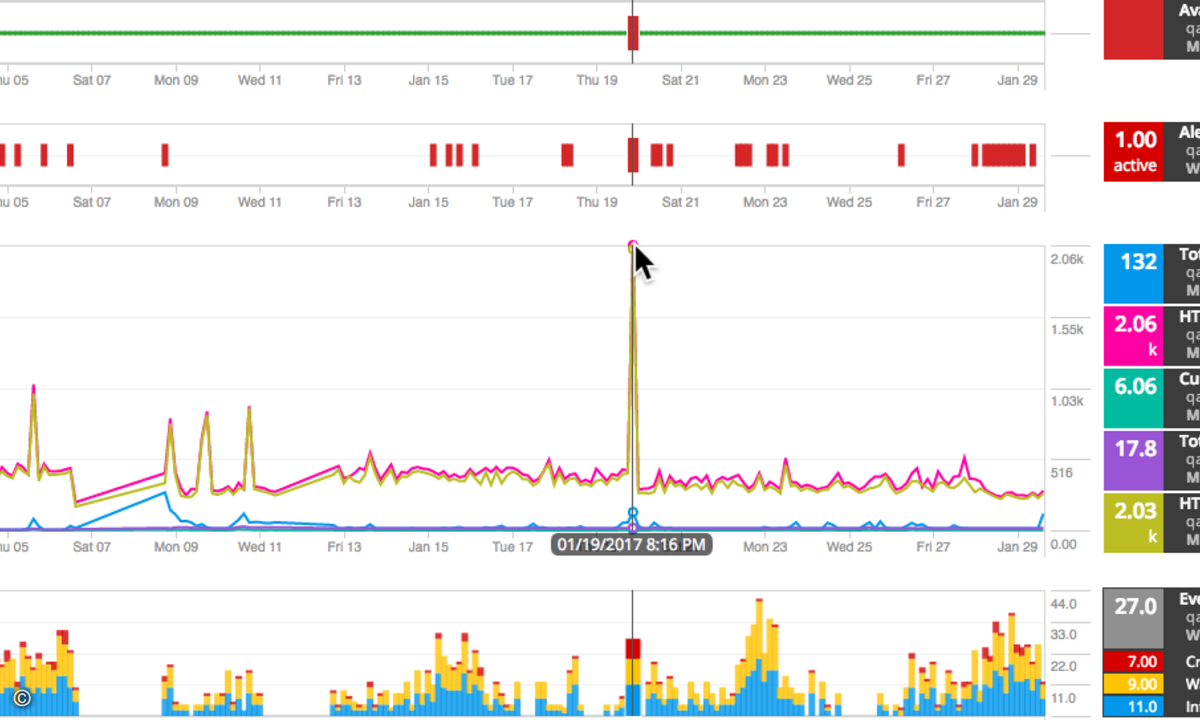Toggle the yellow 9.00 events legend entry
The width and height of the screenshot is (1200, 720).
(x=1133, y=684)
